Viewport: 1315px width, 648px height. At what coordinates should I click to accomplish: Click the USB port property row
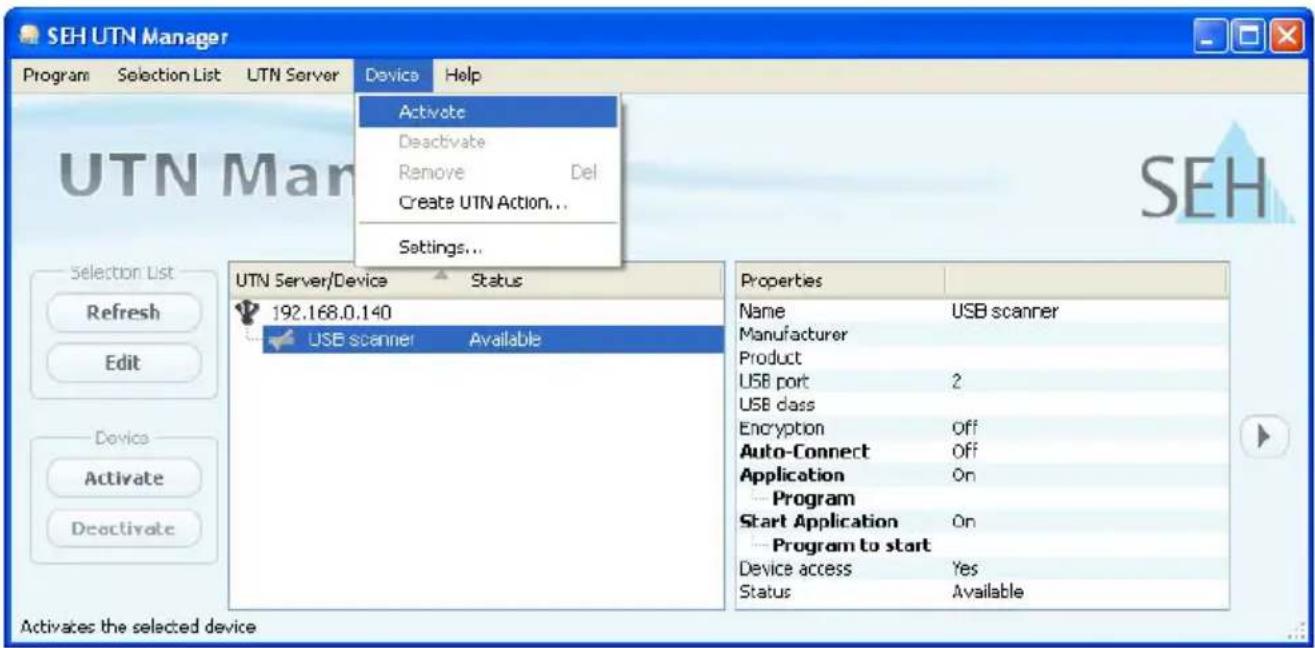click(980, 381)
